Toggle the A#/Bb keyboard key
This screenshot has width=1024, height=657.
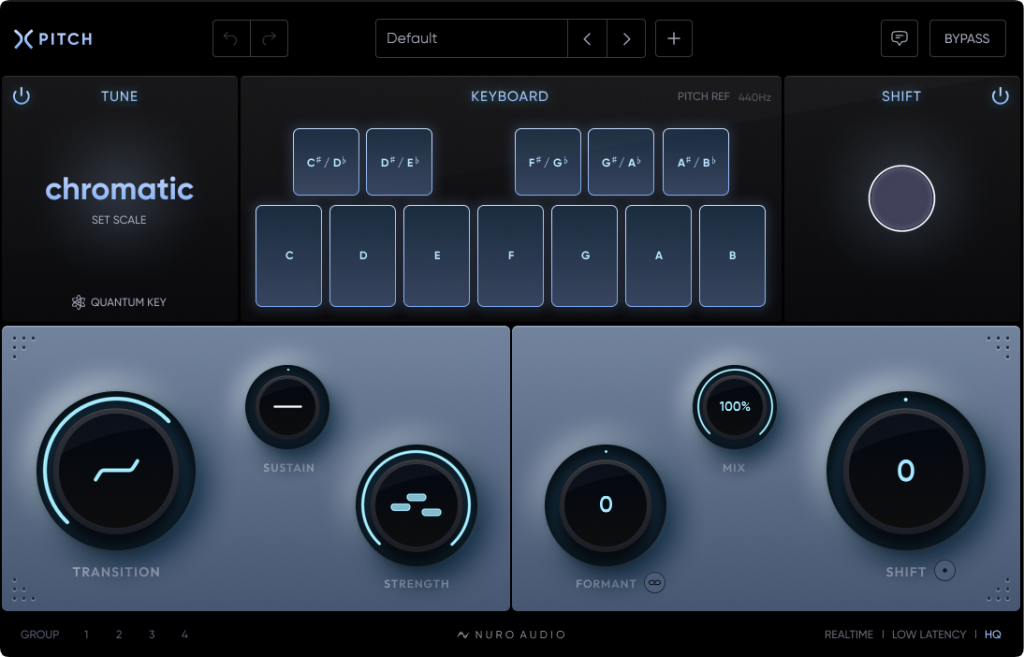(696, 162)
